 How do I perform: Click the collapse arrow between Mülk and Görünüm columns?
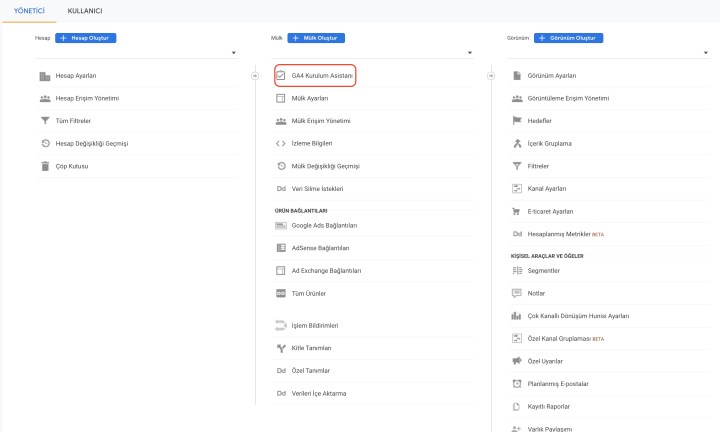pyautogui.click(x=491, y=76)
